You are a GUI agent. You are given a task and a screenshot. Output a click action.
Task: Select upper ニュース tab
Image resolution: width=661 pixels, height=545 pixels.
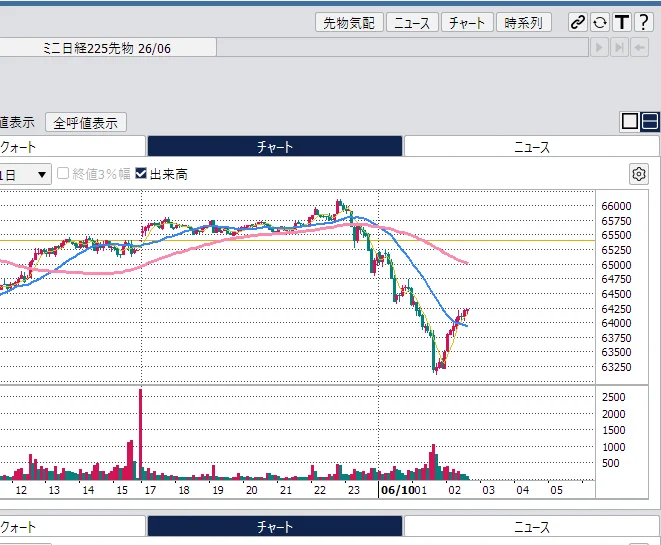[x=531, y=146]
